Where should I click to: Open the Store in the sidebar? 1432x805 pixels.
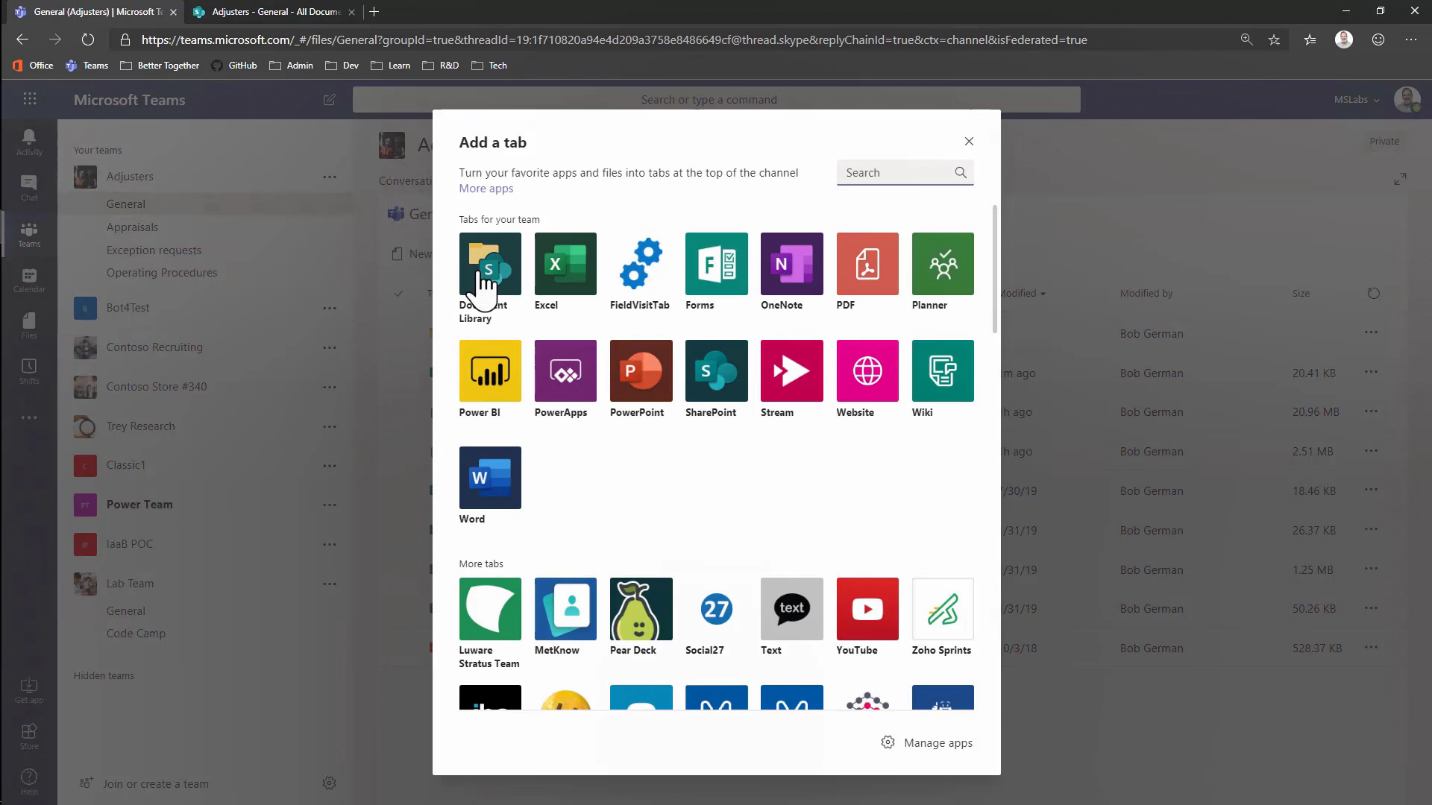coord(29,738)
